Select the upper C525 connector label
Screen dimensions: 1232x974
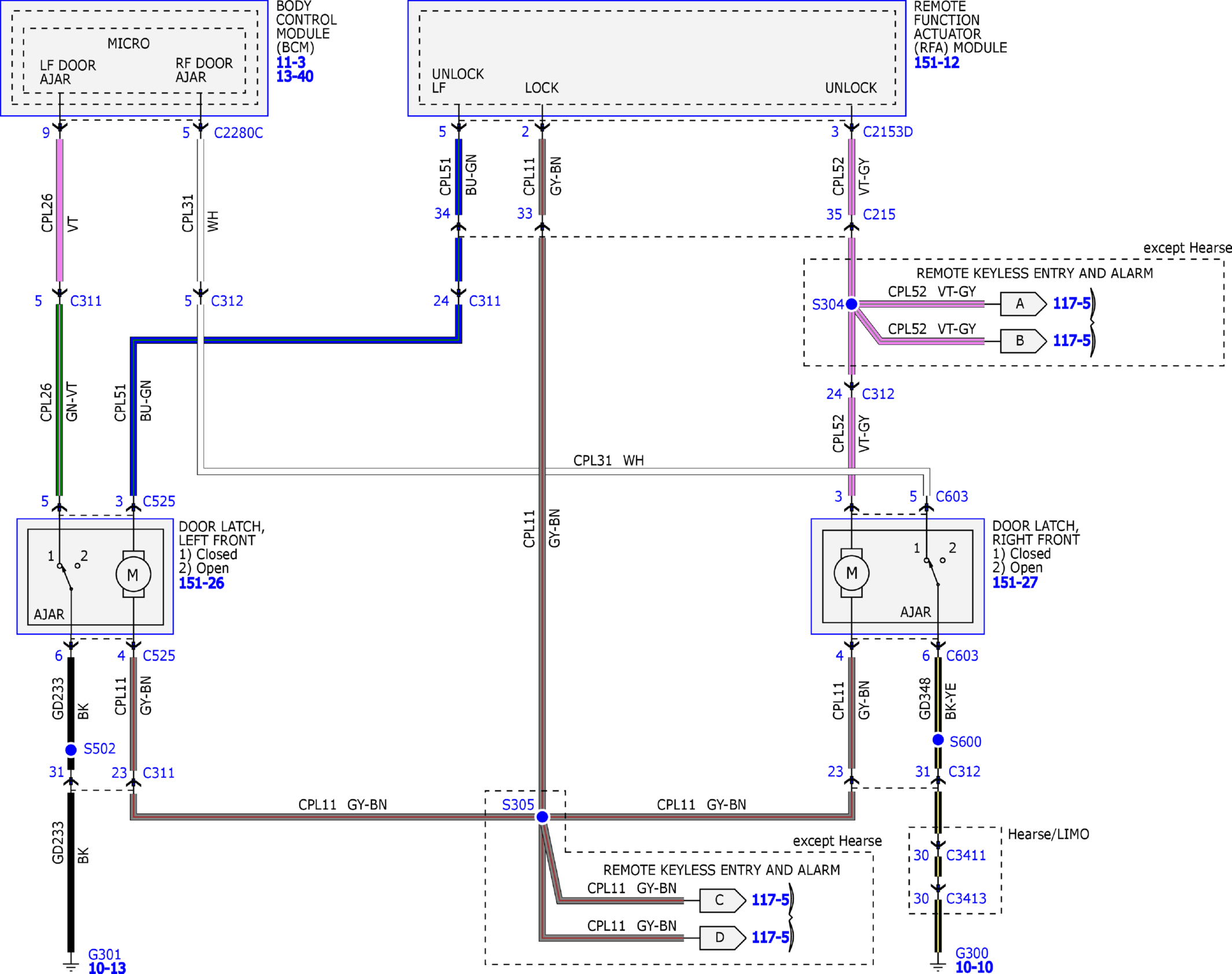(x=159, y=501)
